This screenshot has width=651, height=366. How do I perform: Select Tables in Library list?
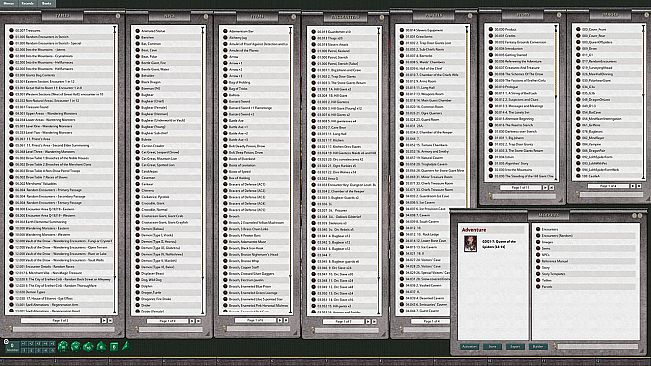(x=586, y=280)
